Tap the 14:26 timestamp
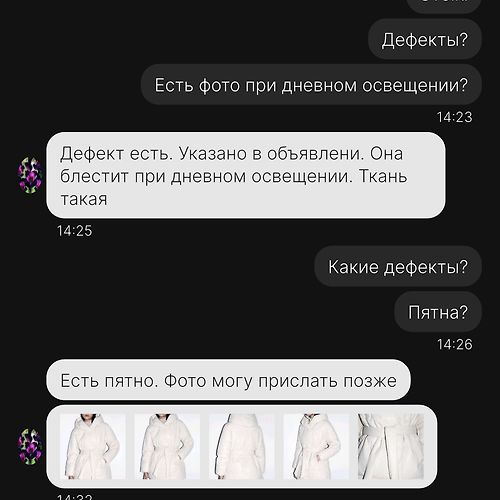The width and height of the screenshot is (500, 500). (x=455, y=344)
